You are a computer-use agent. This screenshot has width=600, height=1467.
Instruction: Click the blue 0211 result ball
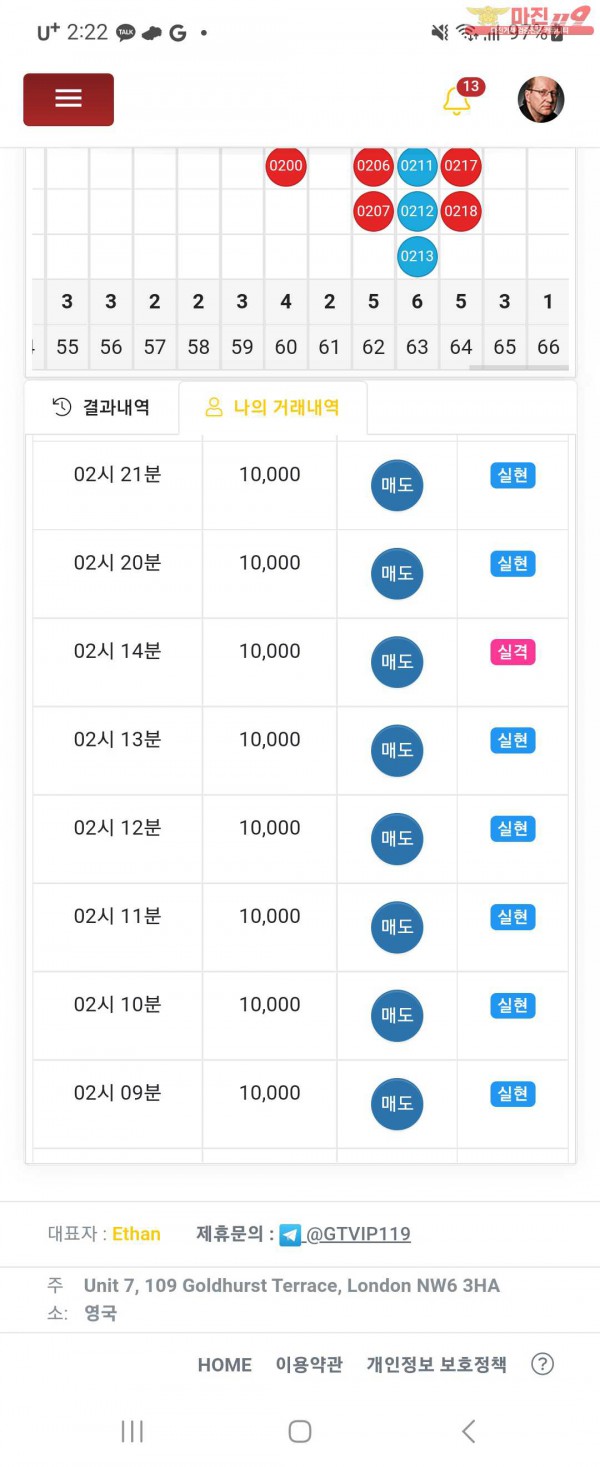click(417, 166)
